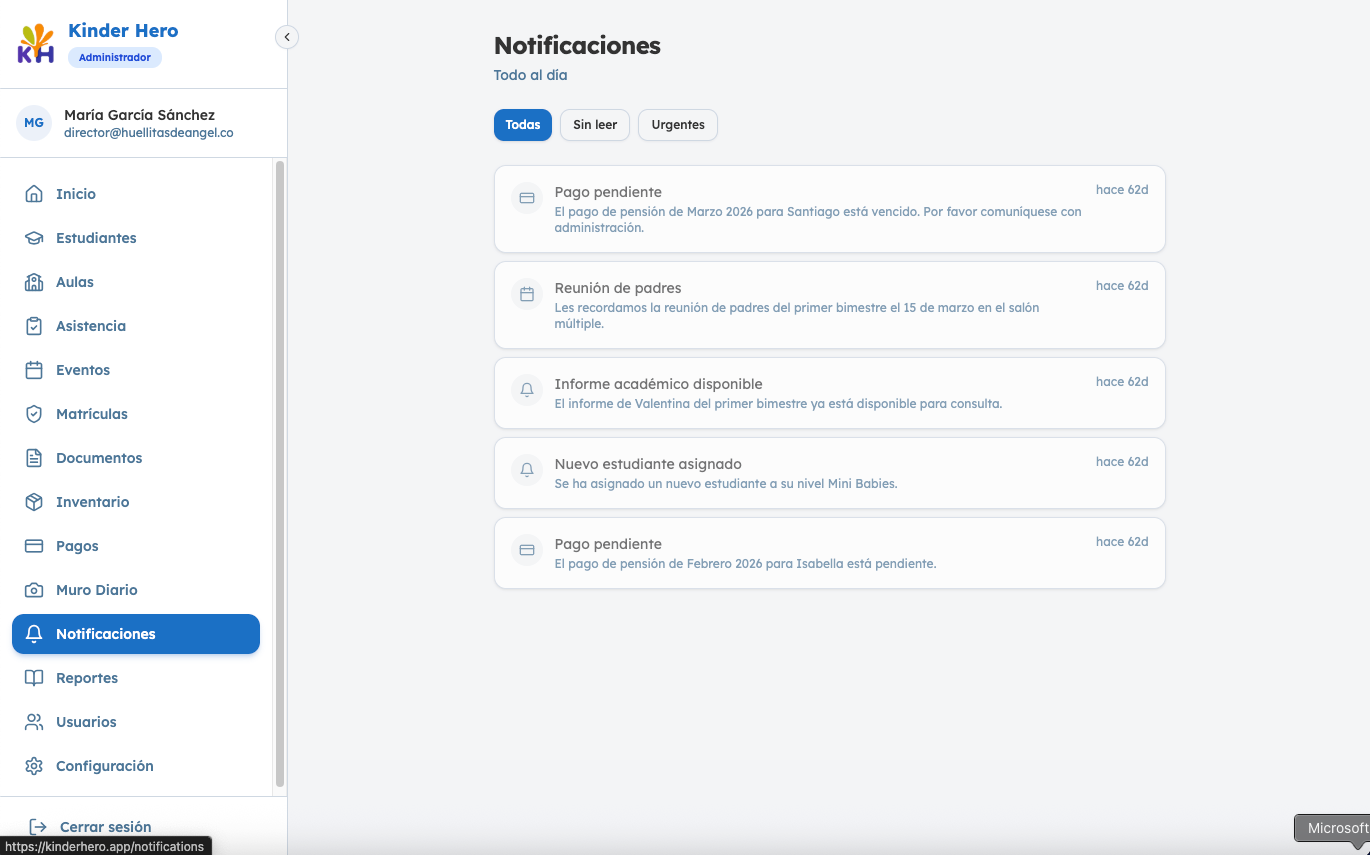Click card icon on Isabella's Pago pendiente notification
The width and height of the screenshot is (1370, 855).
coord(527,550)
